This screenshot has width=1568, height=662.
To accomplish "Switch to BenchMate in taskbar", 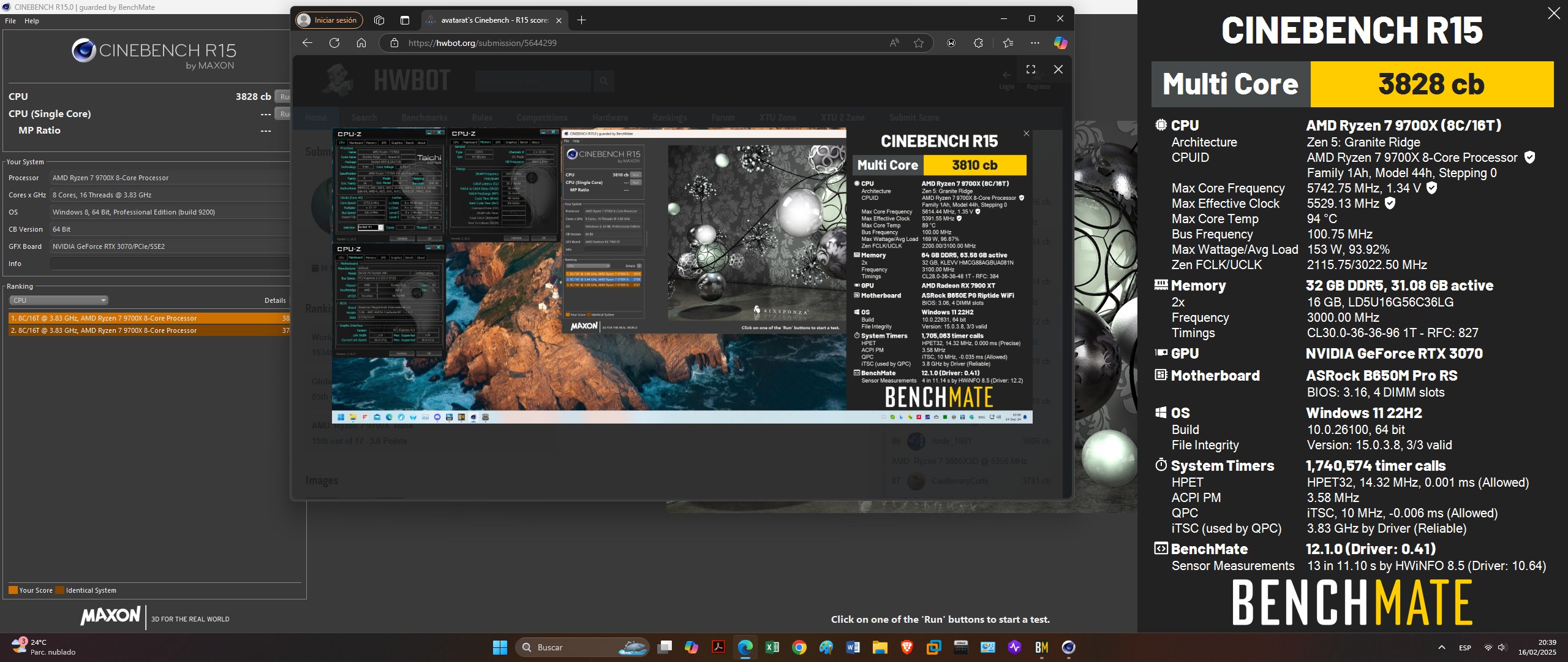I will pyautogui.click(x=1041, y=647).
